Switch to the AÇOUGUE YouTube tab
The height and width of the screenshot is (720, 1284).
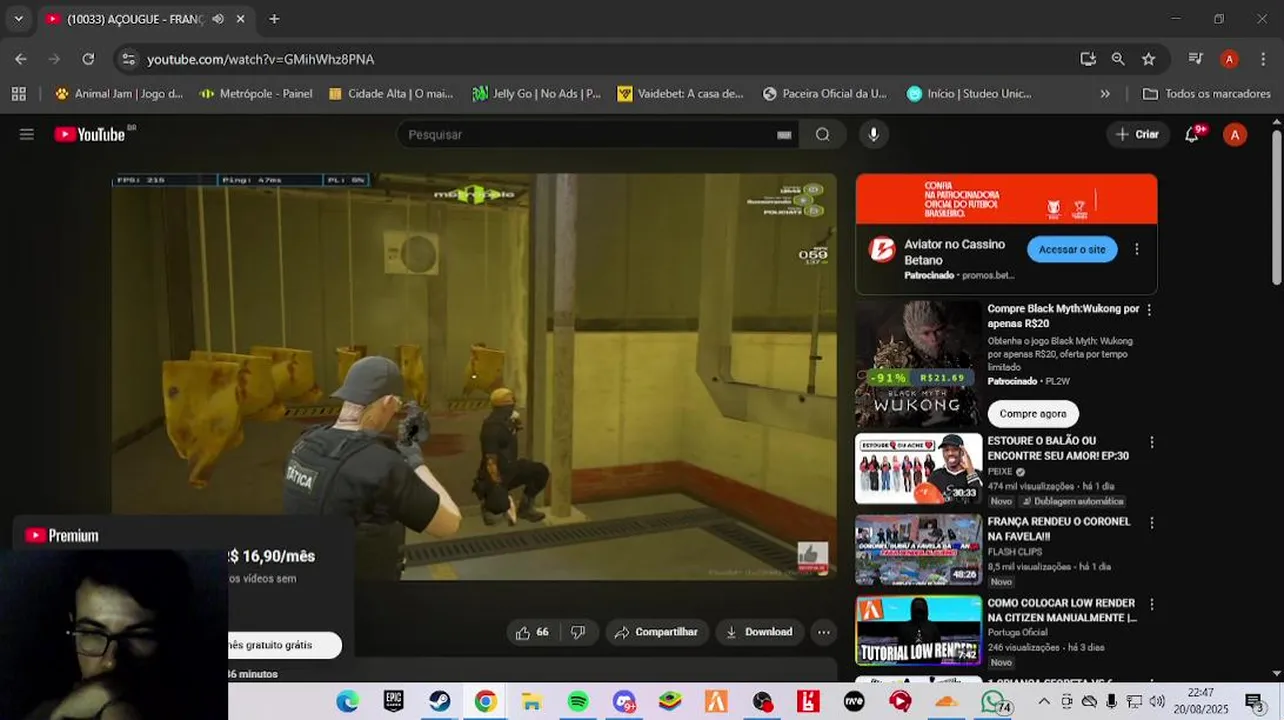click(144, 19)
